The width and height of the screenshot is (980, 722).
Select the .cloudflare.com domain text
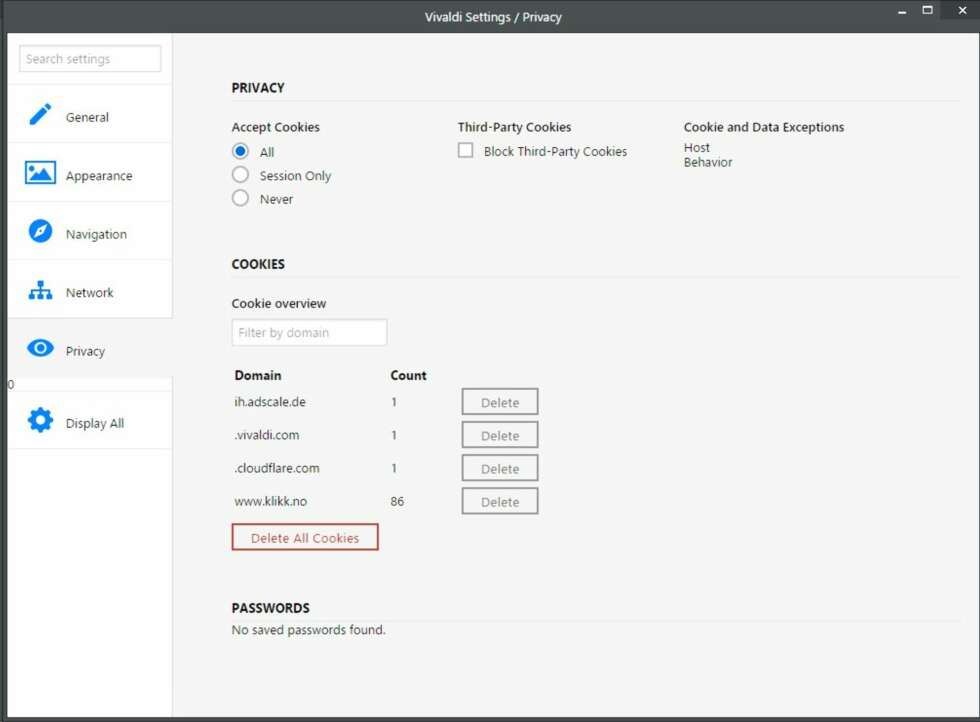click(x=277, y=468)
